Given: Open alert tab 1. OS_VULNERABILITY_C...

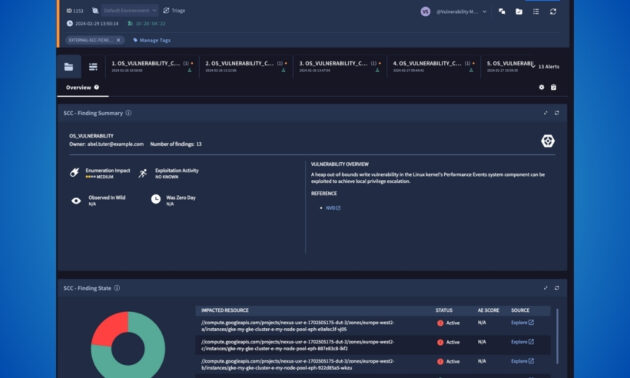Looking at the screenshot, I should 152,66.
